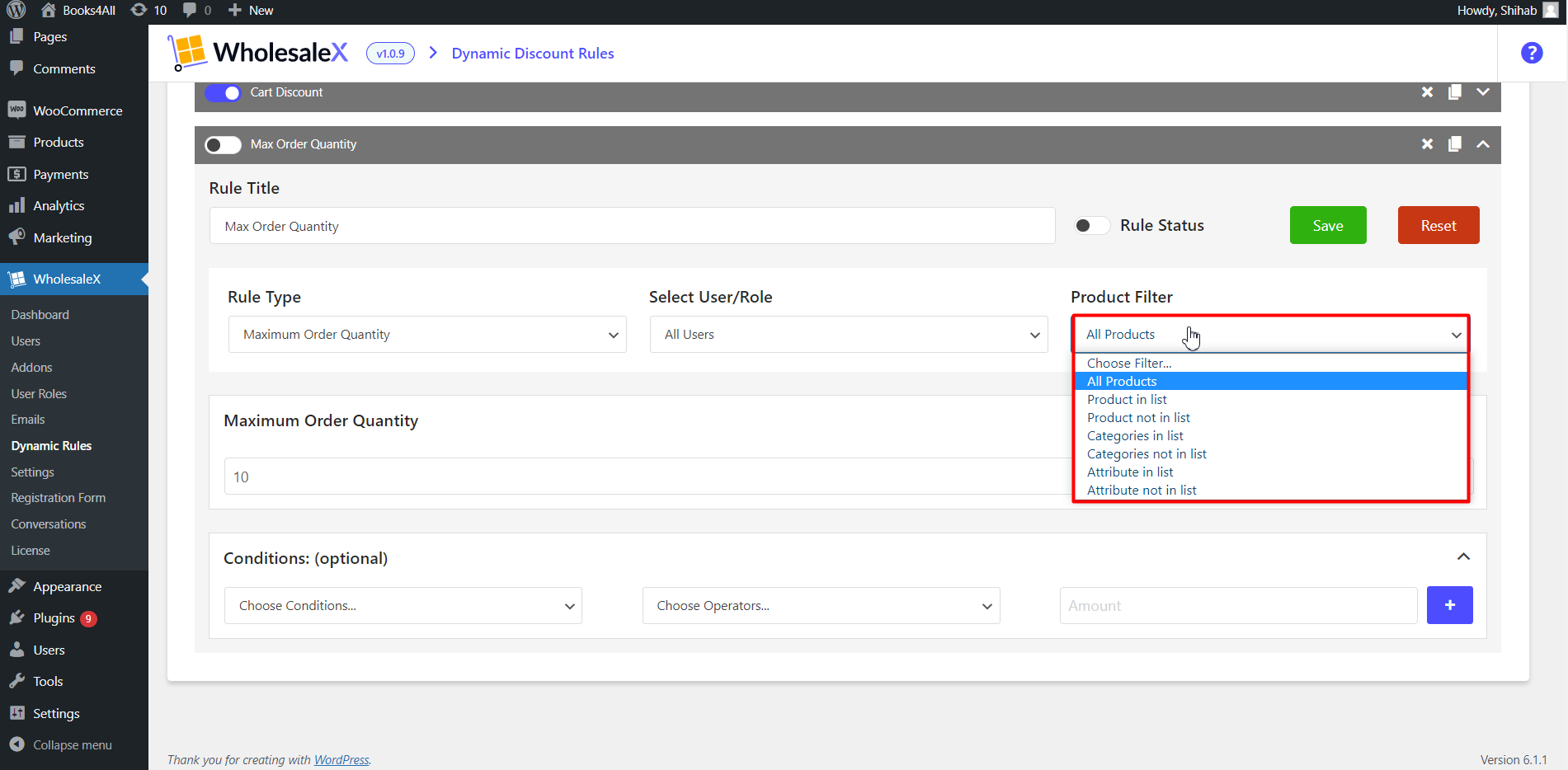The width and height of the screenshot is (1568, 770).
Task: Open the blue help question mark icon
Action: (1532, 53)
